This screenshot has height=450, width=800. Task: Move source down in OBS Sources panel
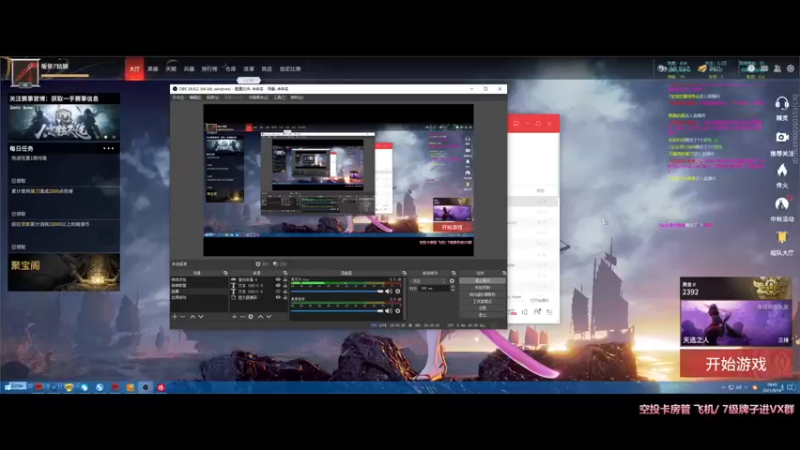269,317
